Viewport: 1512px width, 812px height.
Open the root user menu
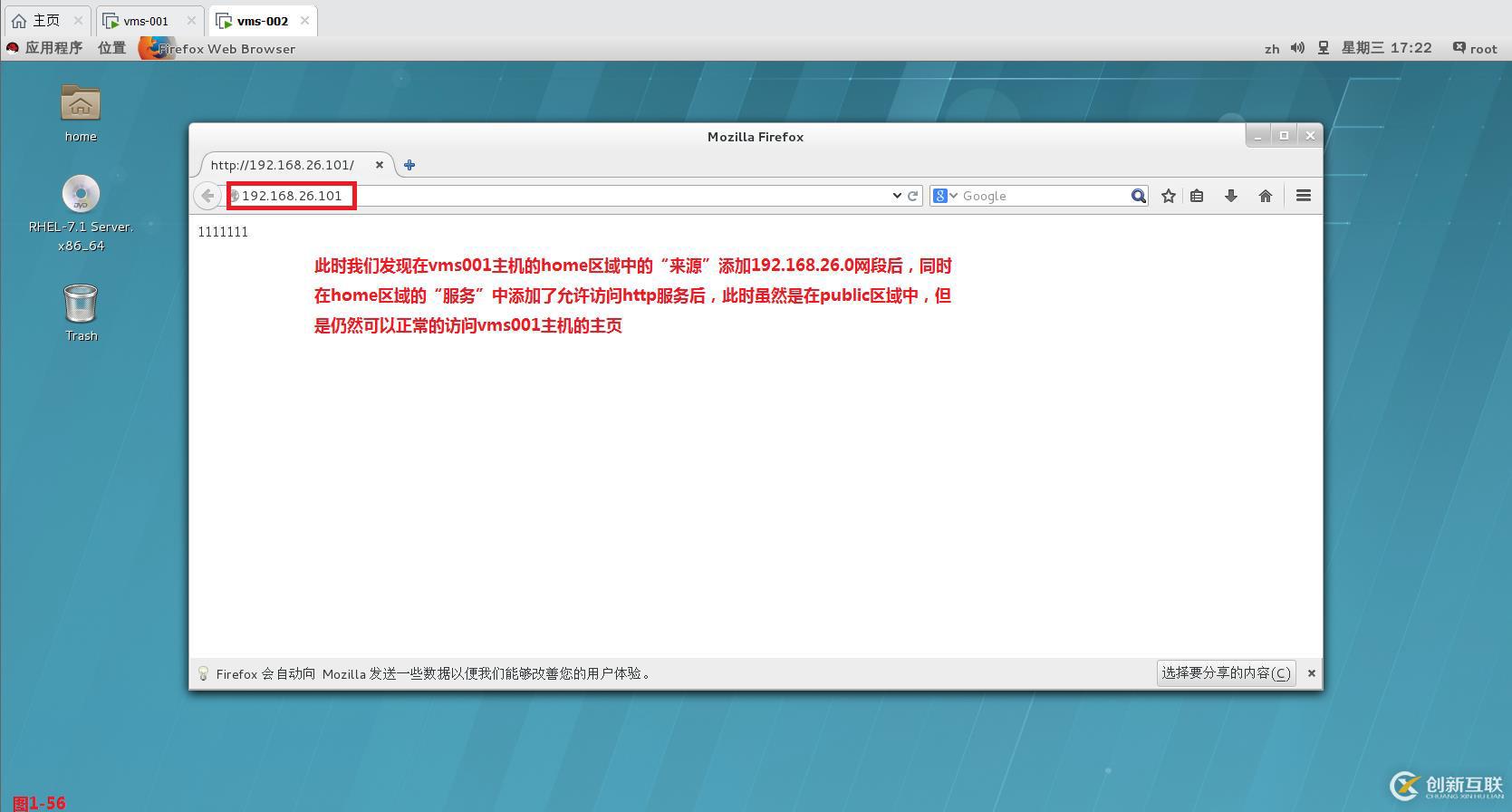[1475, 48]
